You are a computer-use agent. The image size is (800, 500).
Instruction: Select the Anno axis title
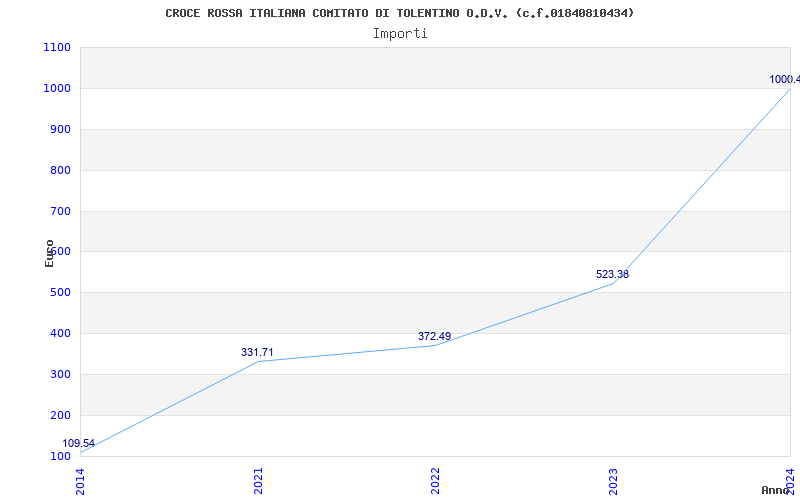(x=774, y=490)
